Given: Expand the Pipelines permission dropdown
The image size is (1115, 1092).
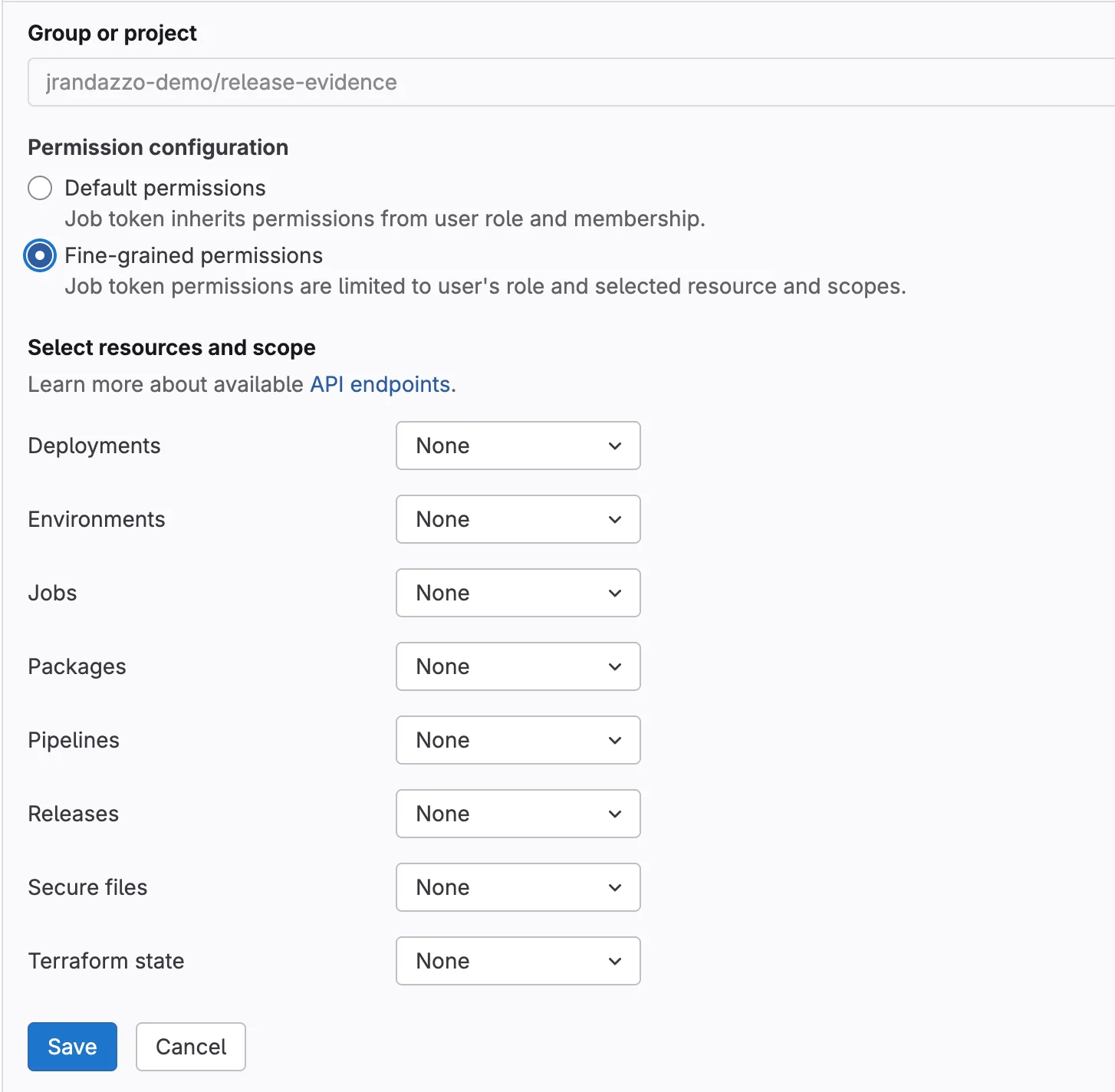Looking at the screenshot, I should (518, 740).
